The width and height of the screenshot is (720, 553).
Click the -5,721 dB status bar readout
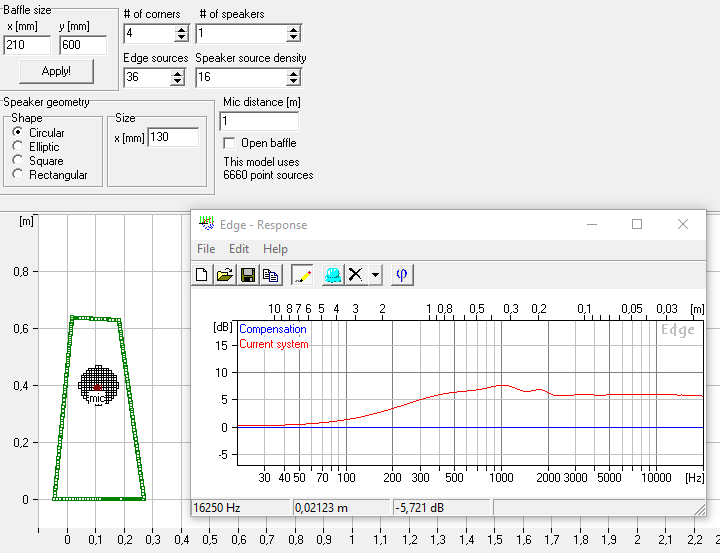(442, 508)
